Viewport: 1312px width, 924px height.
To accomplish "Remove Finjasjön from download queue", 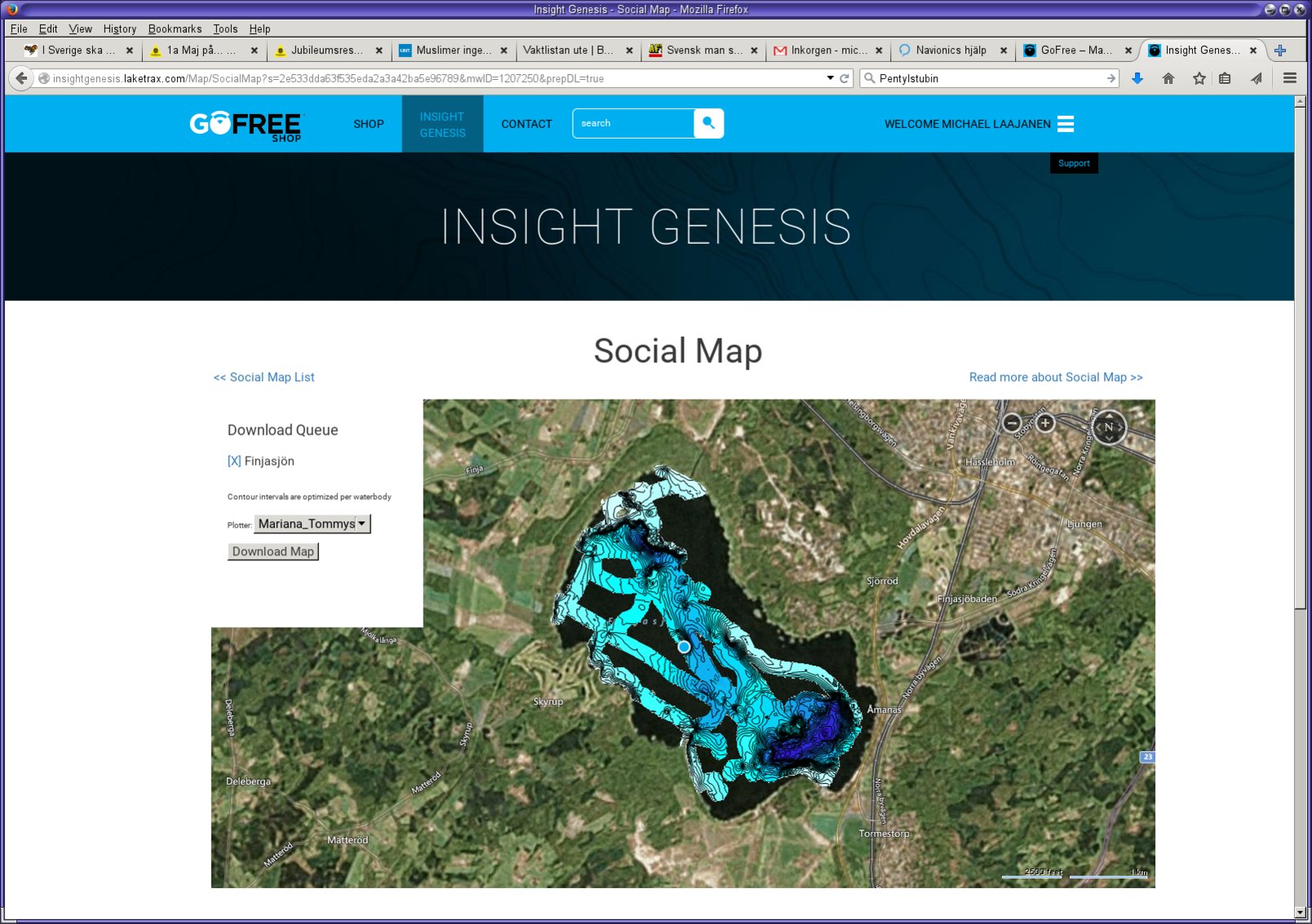I will click(234, 461).
